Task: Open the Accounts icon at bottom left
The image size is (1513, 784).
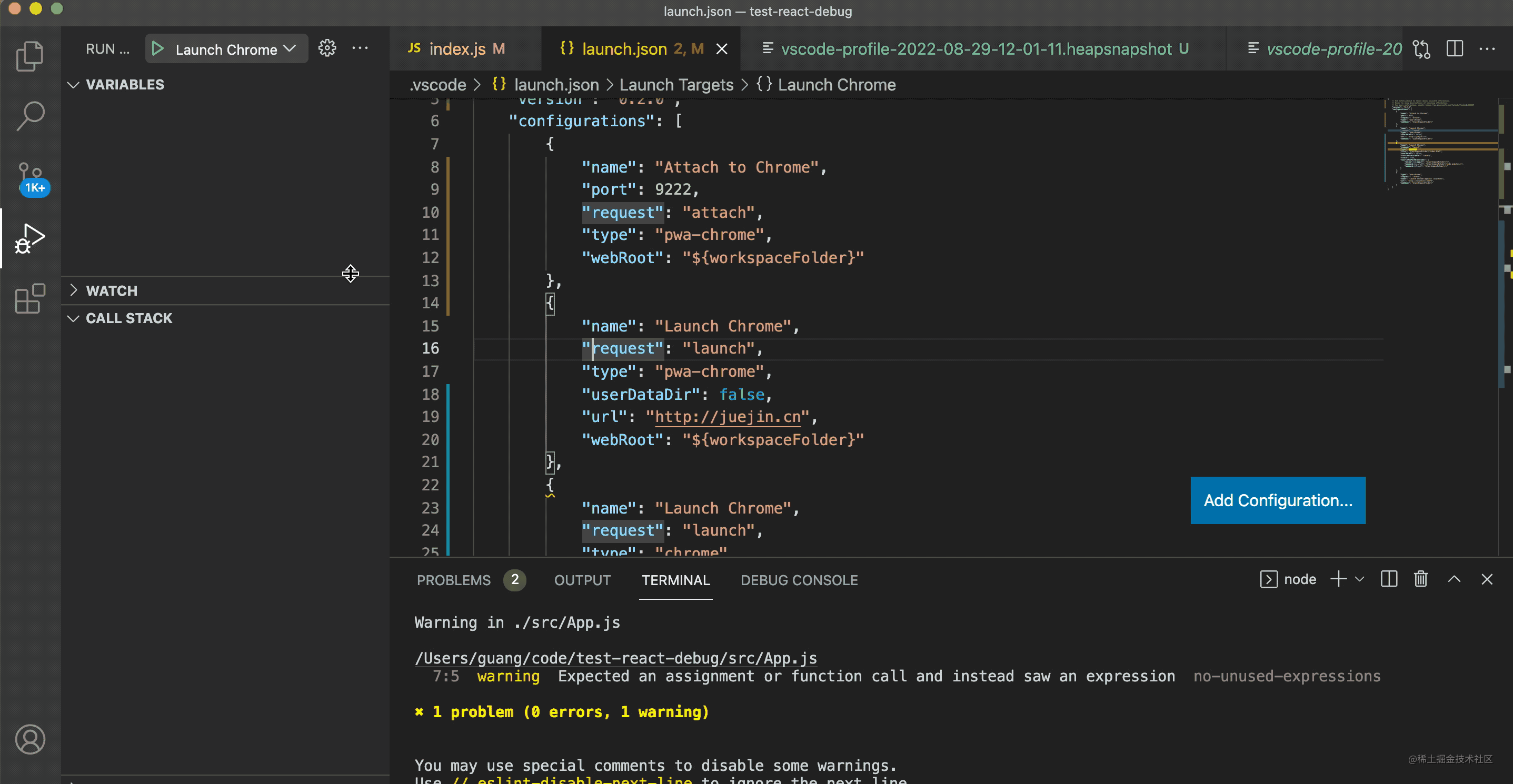Action: [29, 739]
